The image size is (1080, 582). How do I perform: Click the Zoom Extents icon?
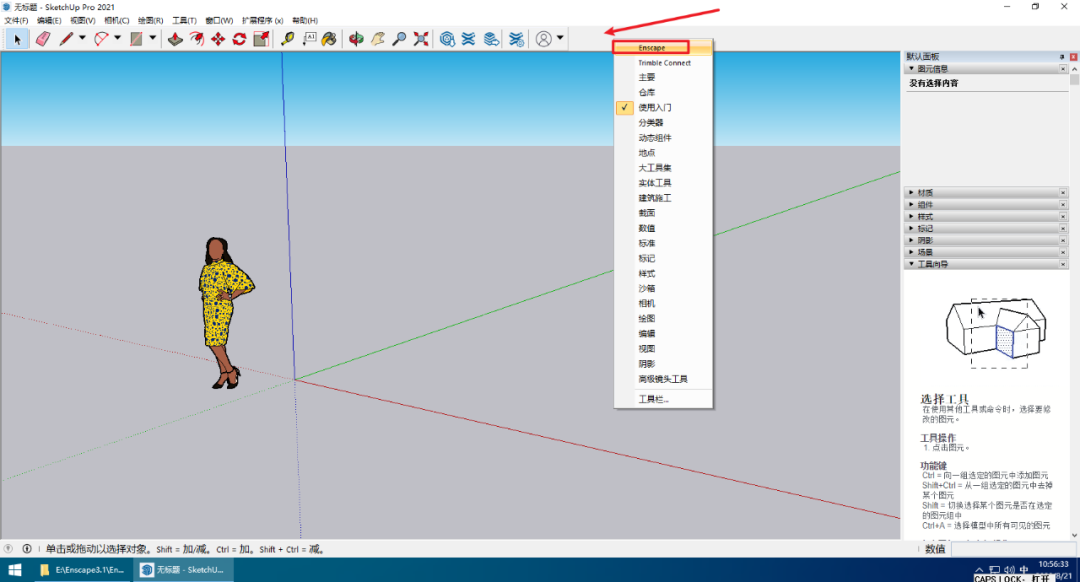(421, 39)
